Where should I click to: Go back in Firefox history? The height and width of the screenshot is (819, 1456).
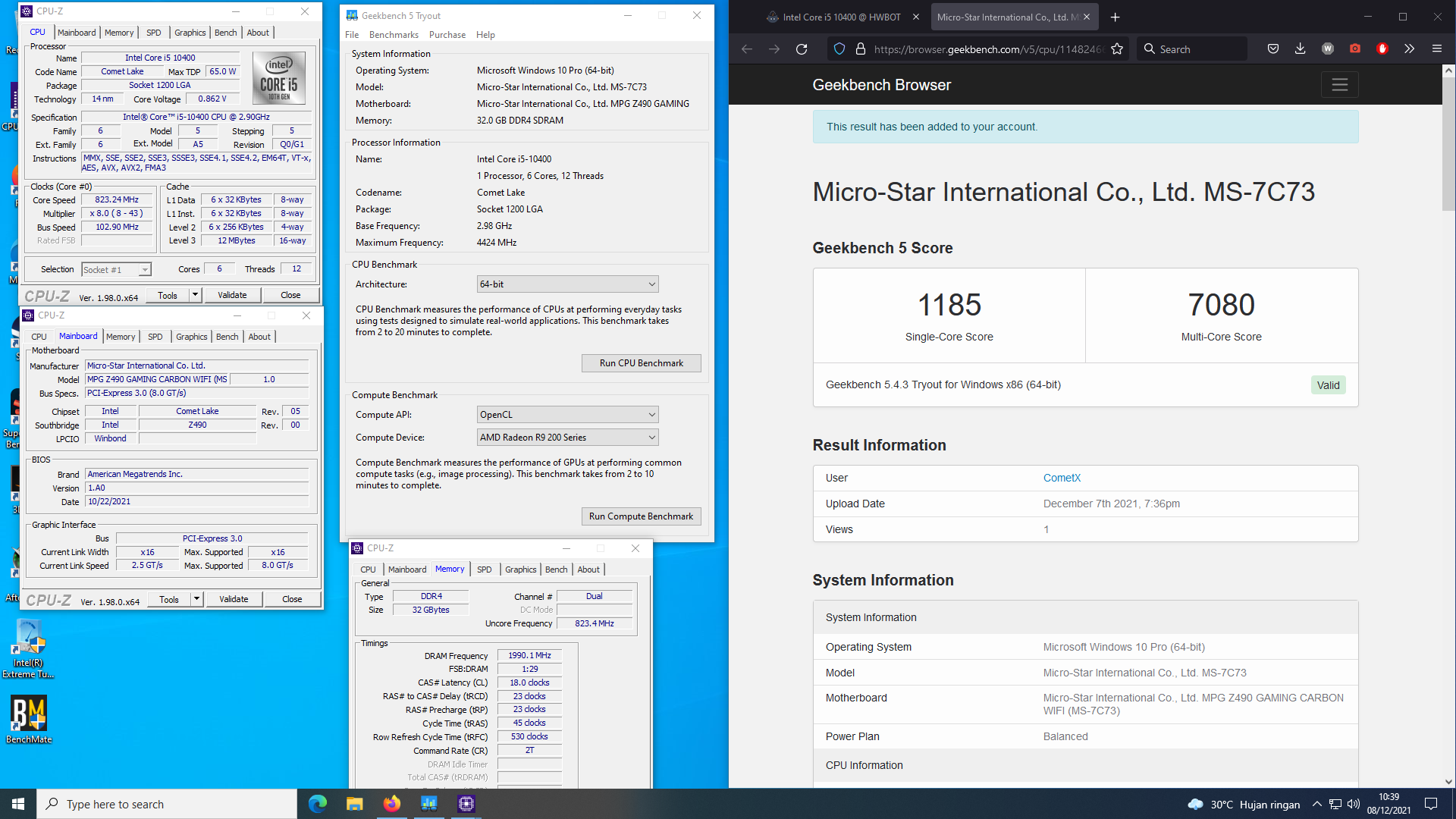[x=747, y=49]
